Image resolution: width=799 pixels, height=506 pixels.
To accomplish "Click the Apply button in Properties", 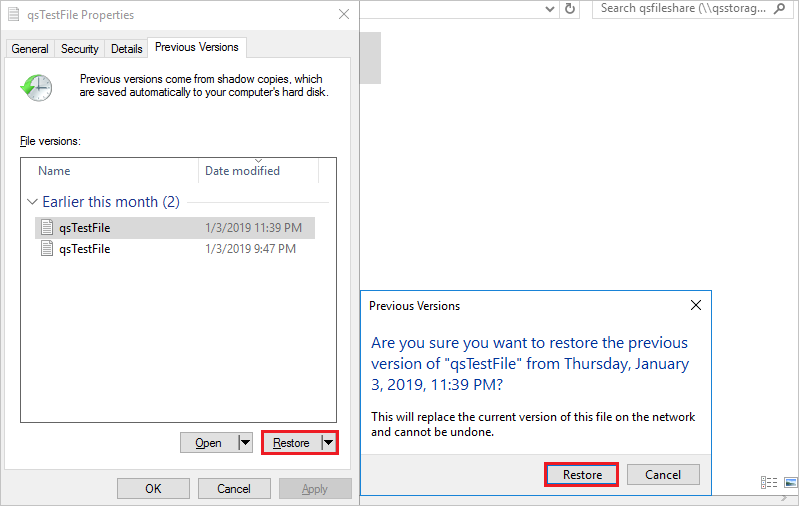I will click(315, 489).
